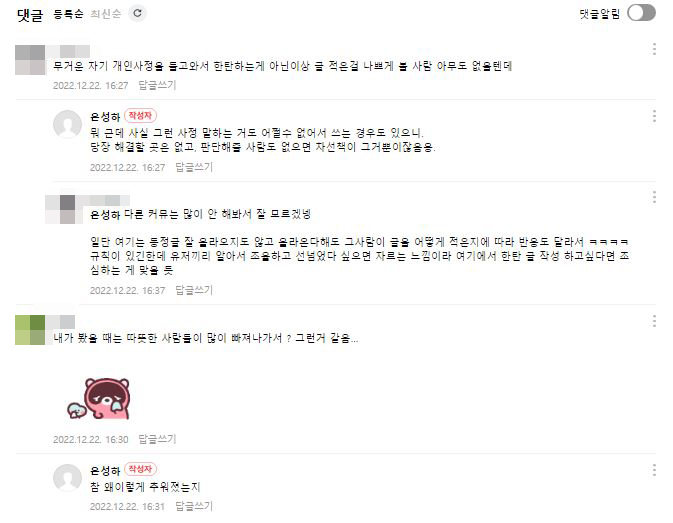673x523 pixels.
Task: Click 답글쓰기 under the 16:27 author reply
Action: click(194, 167)
